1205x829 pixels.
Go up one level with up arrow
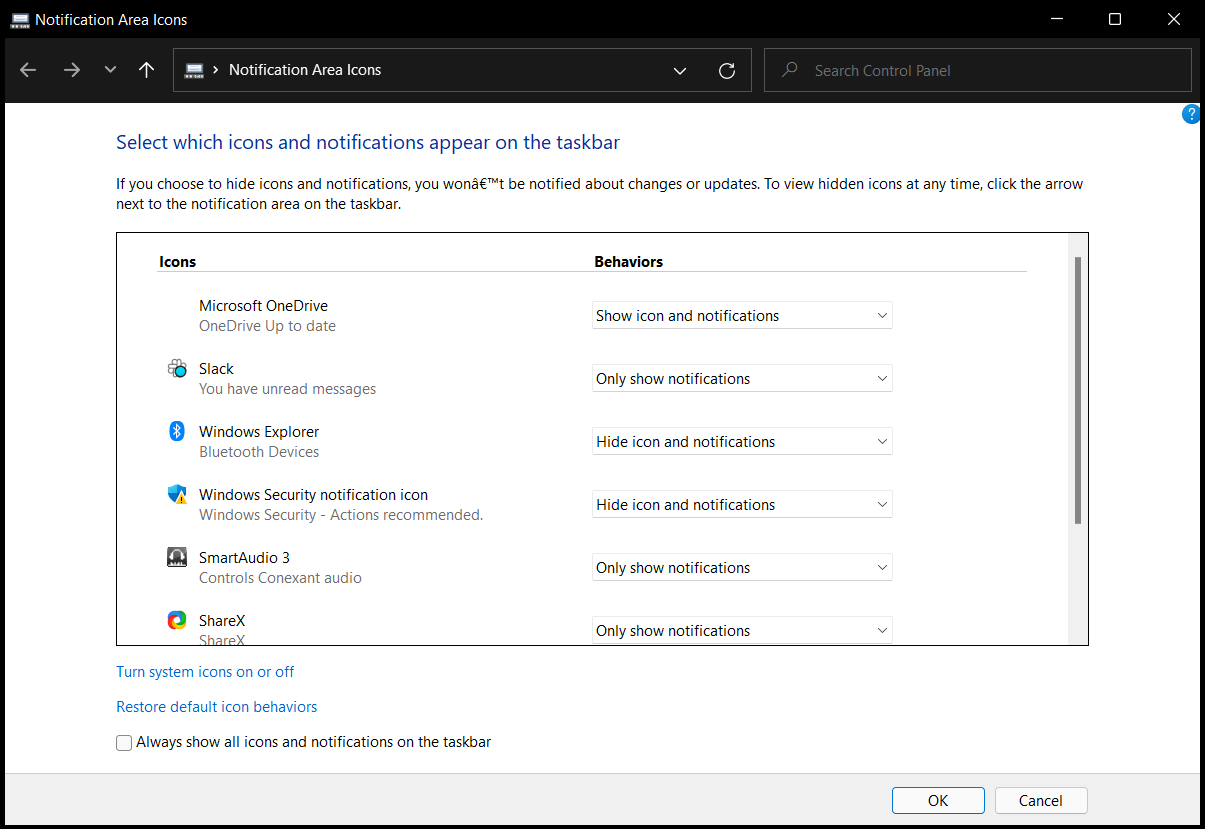tap(147, 70)
